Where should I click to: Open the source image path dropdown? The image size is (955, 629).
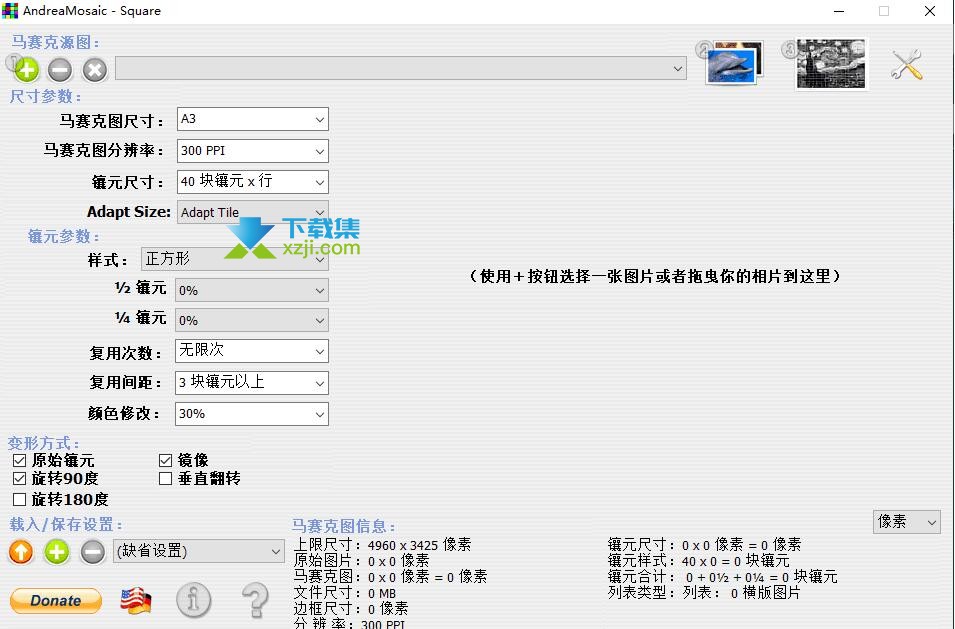pyautogui.click(x=401, y=68)
